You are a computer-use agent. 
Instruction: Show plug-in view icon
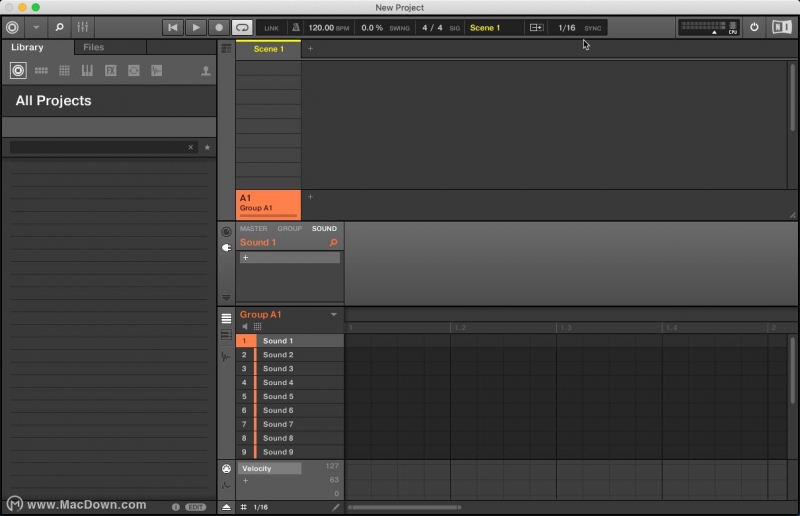click(x=226, y=248)
